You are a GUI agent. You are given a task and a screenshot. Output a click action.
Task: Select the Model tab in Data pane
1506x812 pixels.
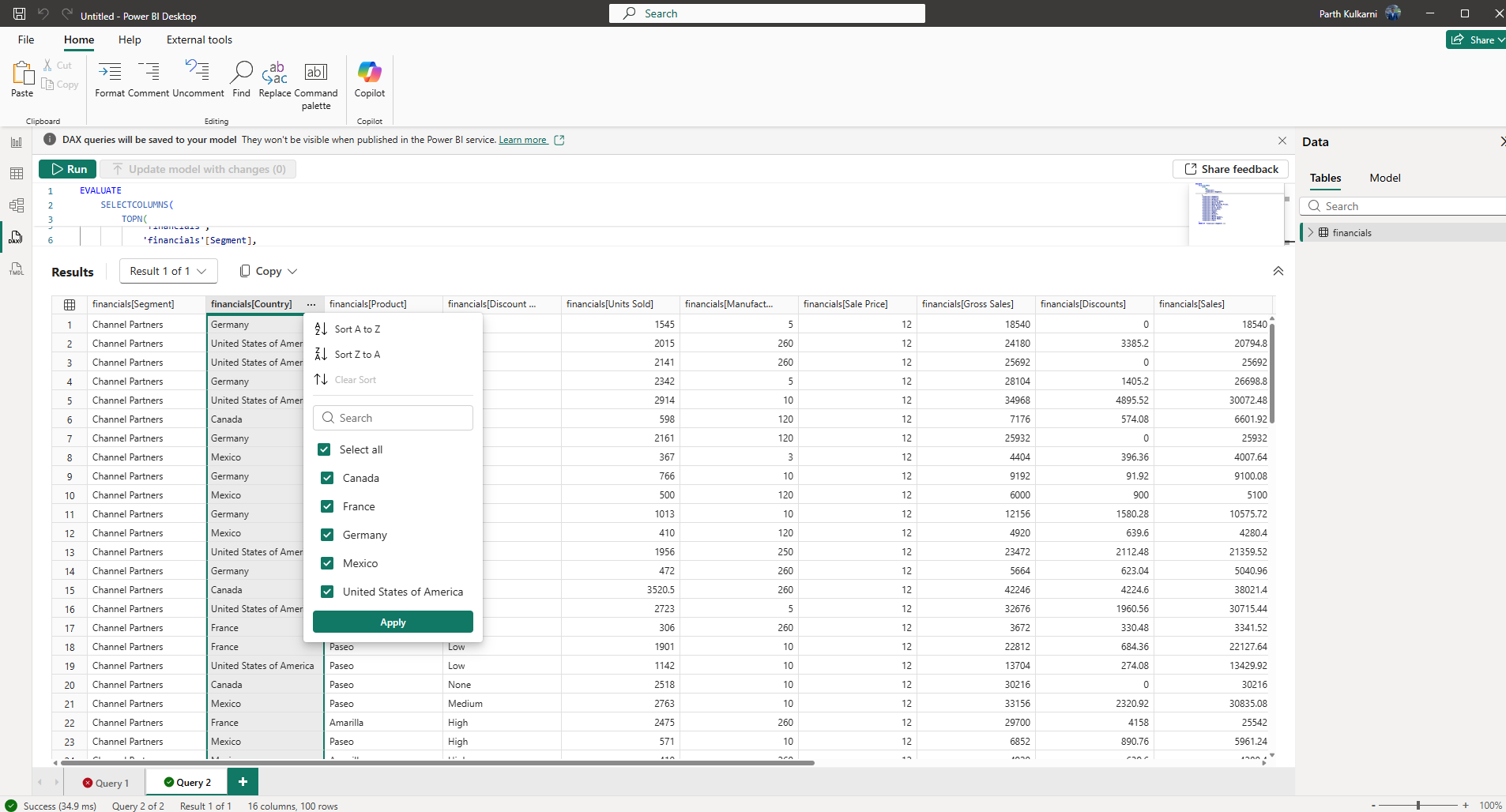[x=1385, y=178]
